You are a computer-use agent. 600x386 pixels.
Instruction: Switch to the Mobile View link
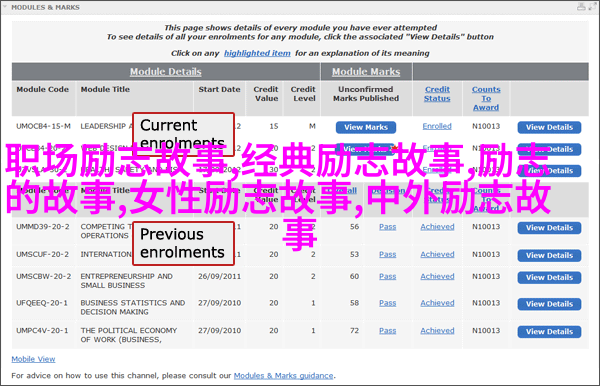click(33, 359)
